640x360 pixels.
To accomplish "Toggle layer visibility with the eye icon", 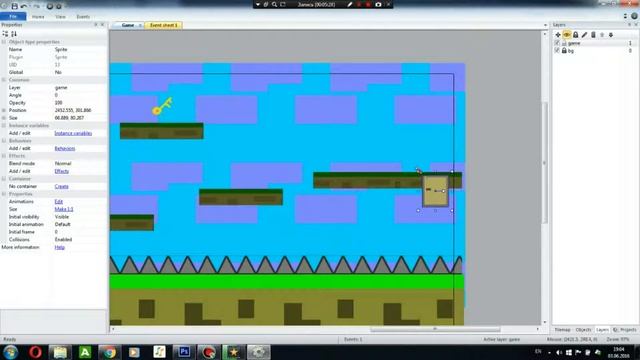I will 567,35.
